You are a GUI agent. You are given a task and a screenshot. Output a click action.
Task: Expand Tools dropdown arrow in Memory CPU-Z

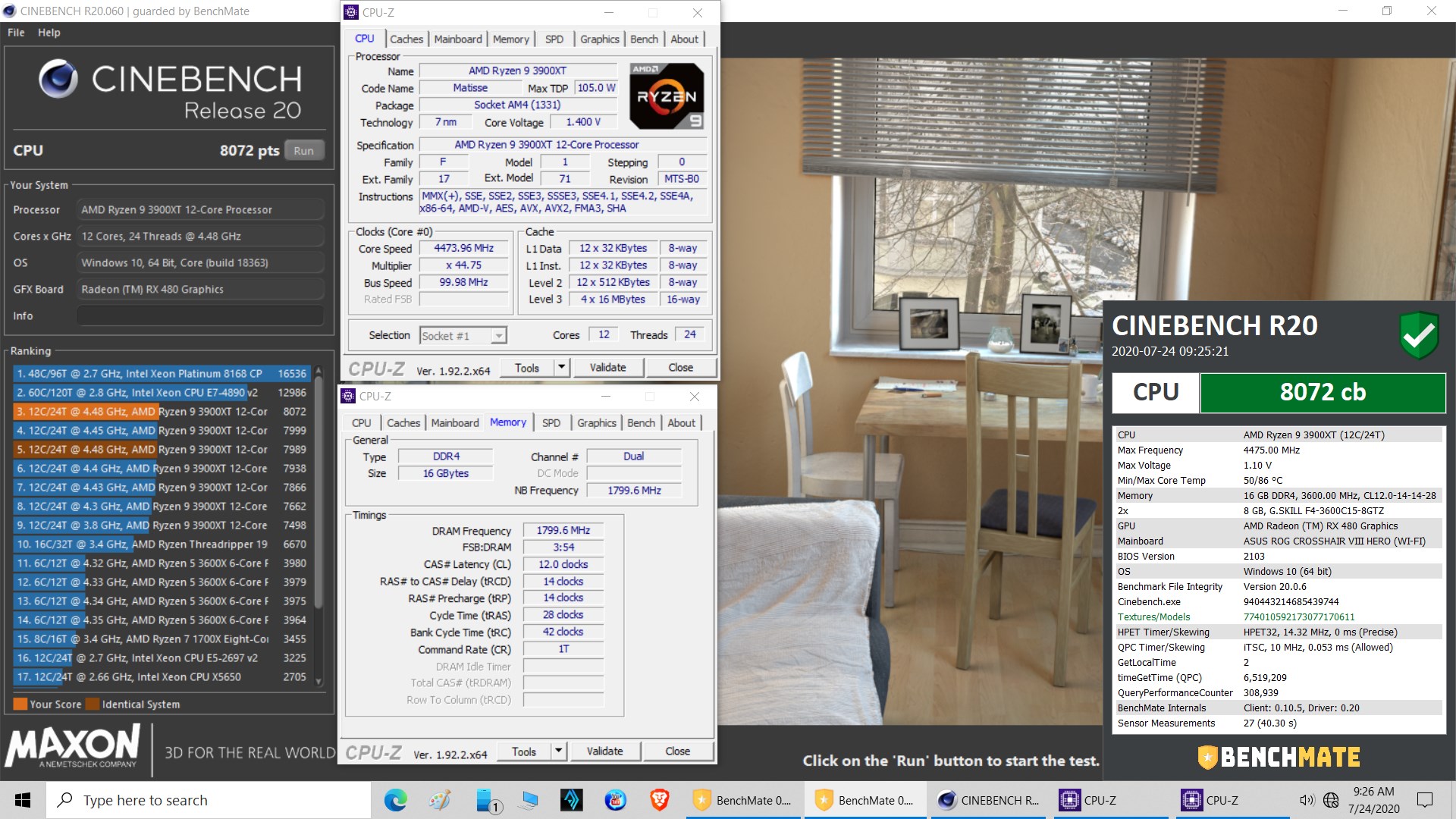click(559, 752)
